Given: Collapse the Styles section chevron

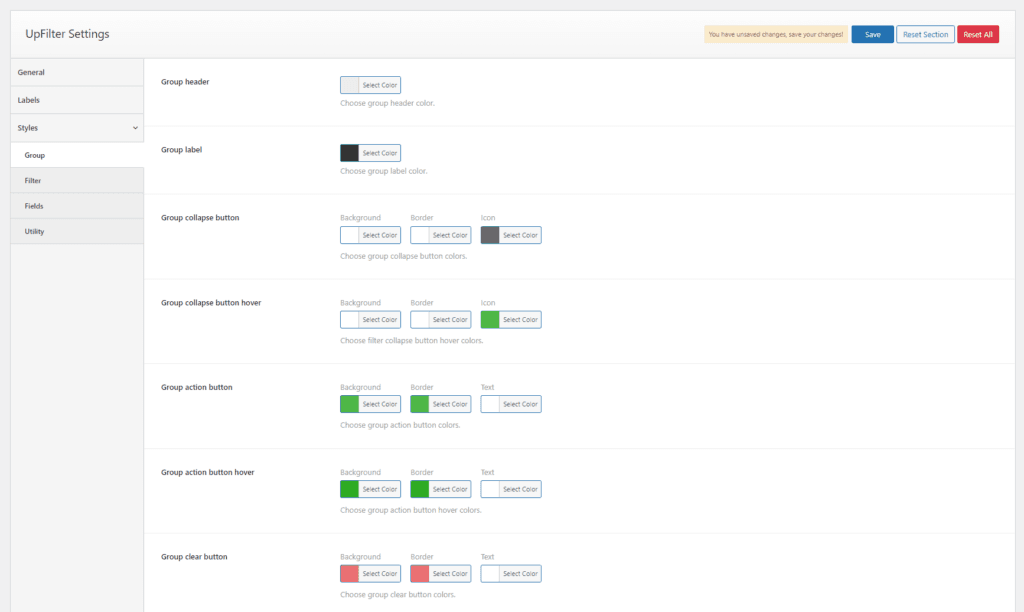Looking at the screenshot, I should pos(135,128).
